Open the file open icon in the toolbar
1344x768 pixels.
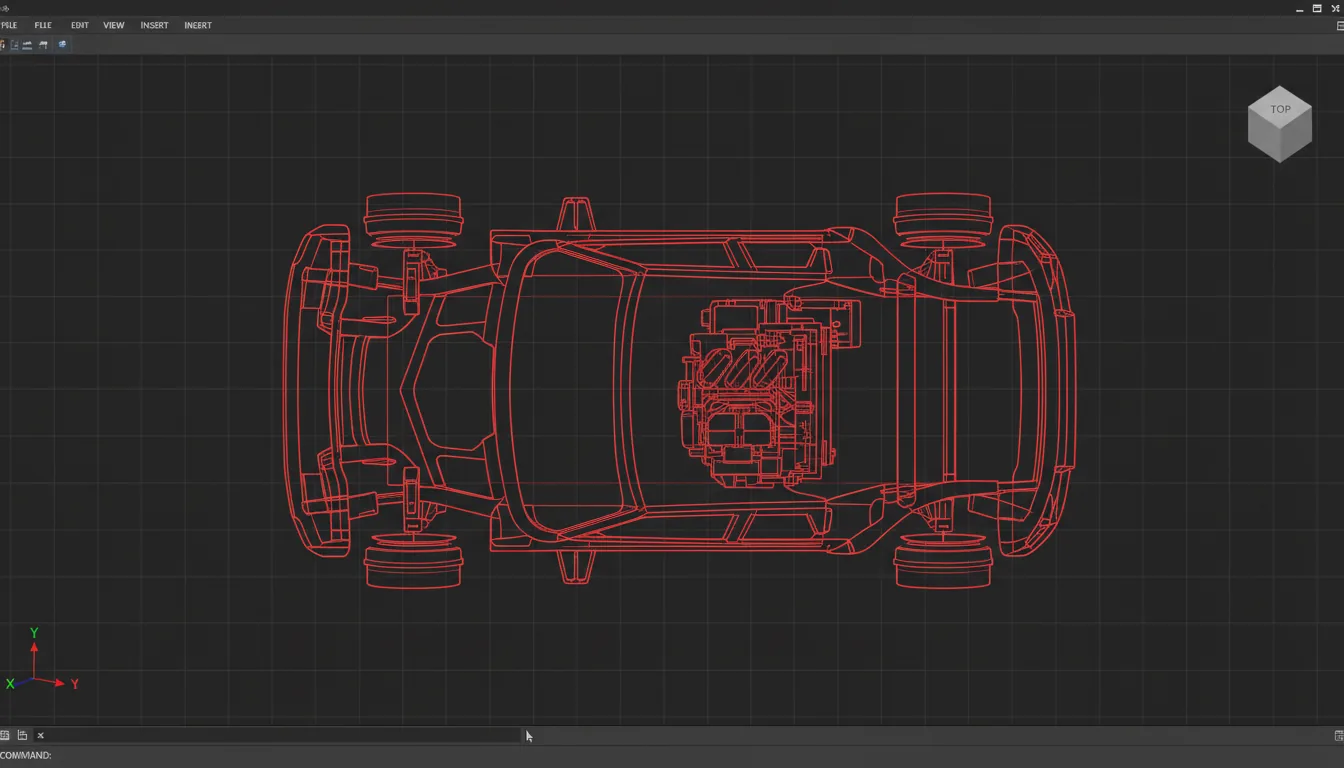16,44
